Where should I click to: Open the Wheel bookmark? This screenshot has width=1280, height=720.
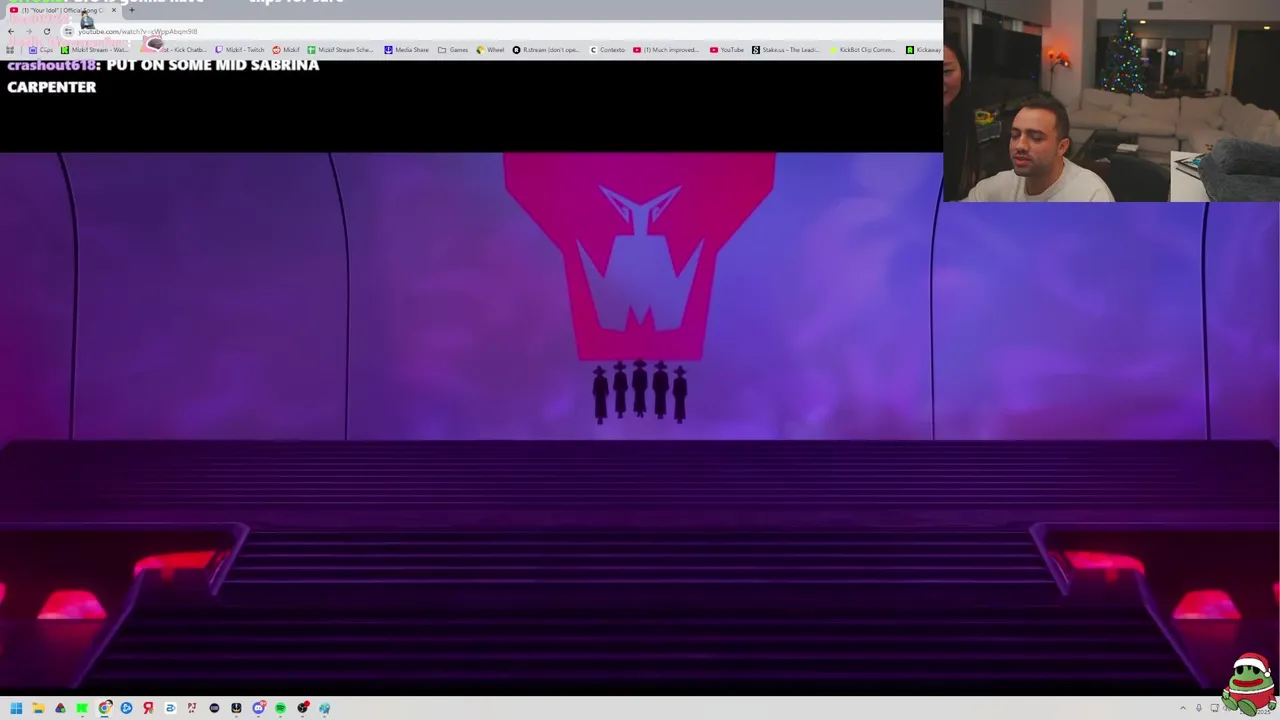(x=490, y=49)
